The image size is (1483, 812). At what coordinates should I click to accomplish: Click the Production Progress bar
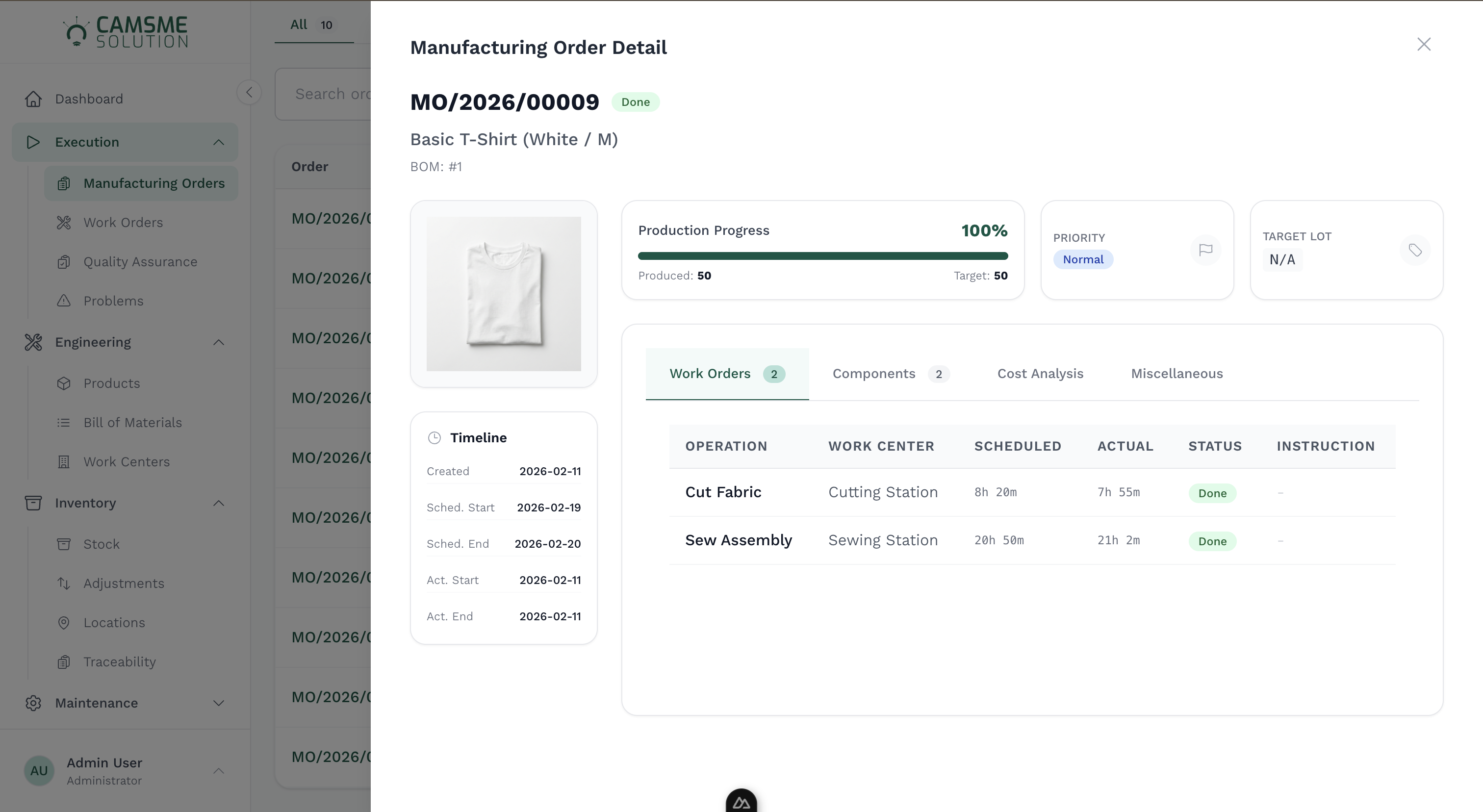(822, 255)
